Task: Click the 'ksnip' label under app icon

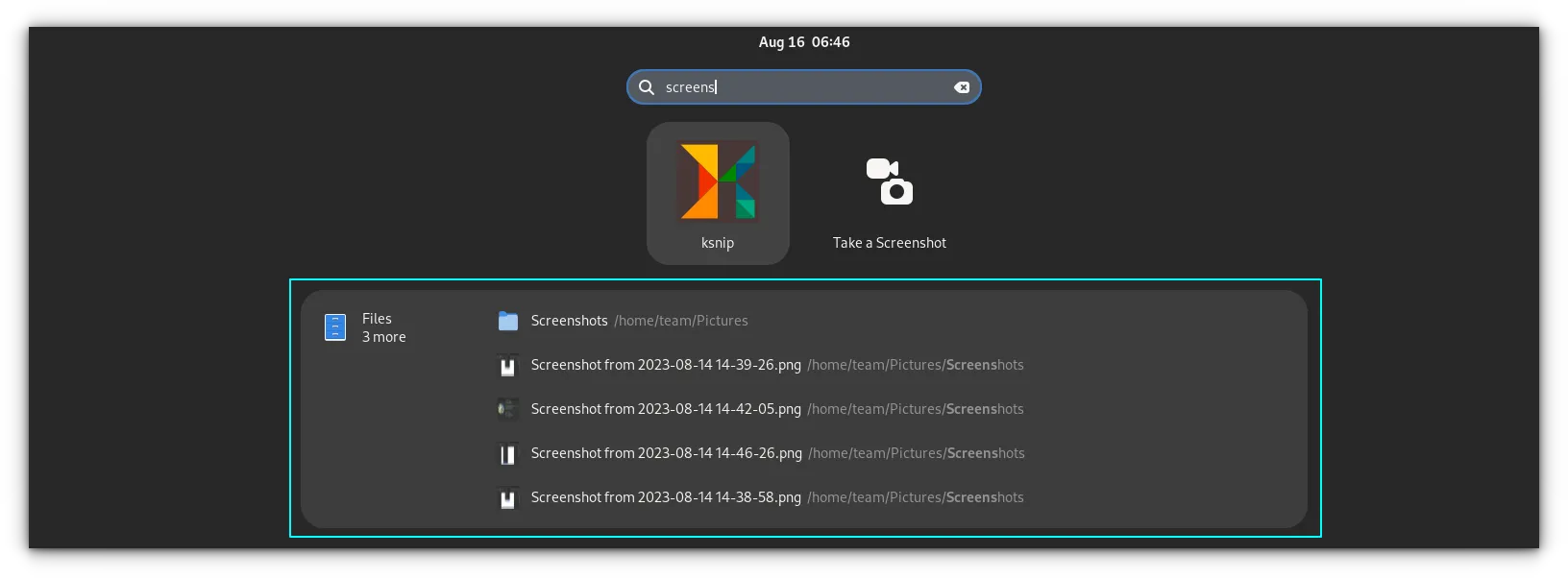Action: pyautogui.click(x=718, y=243)
